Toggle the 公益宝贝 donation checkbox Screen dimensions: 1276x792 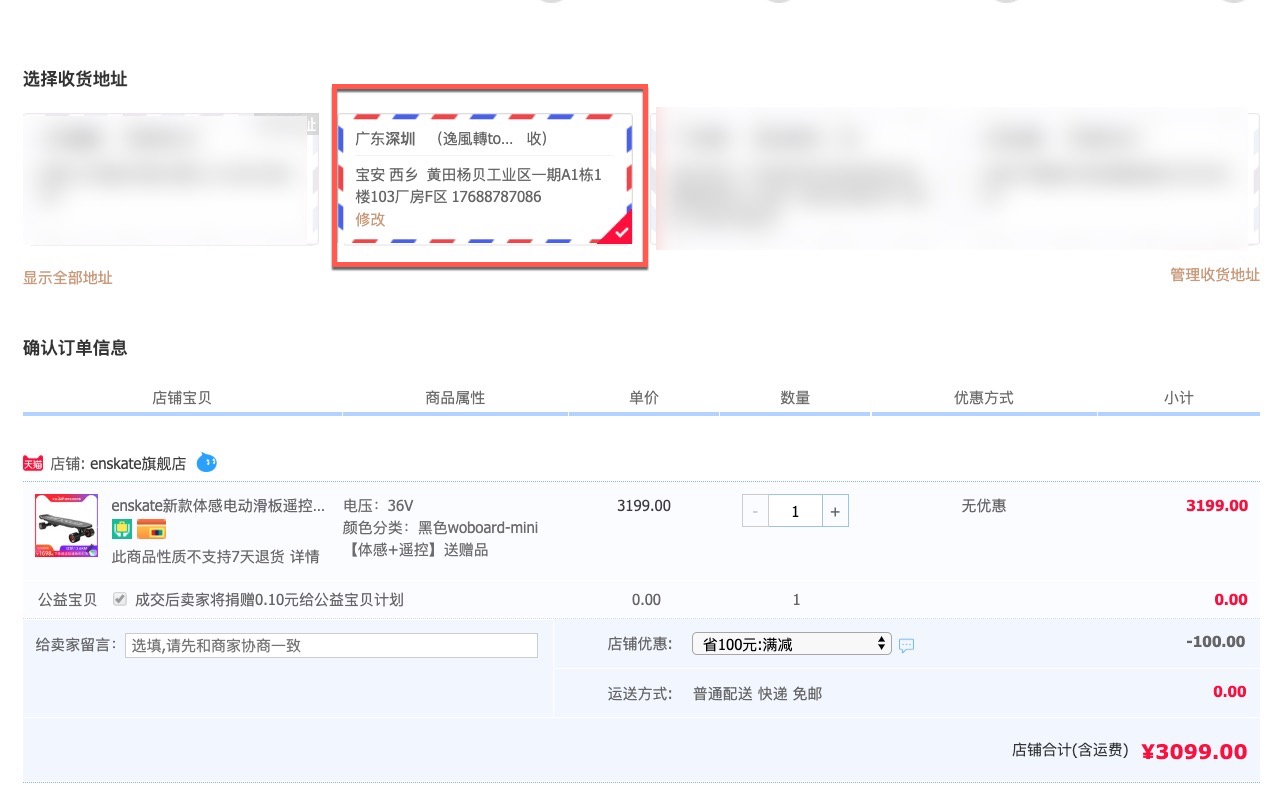click(120, 599)
